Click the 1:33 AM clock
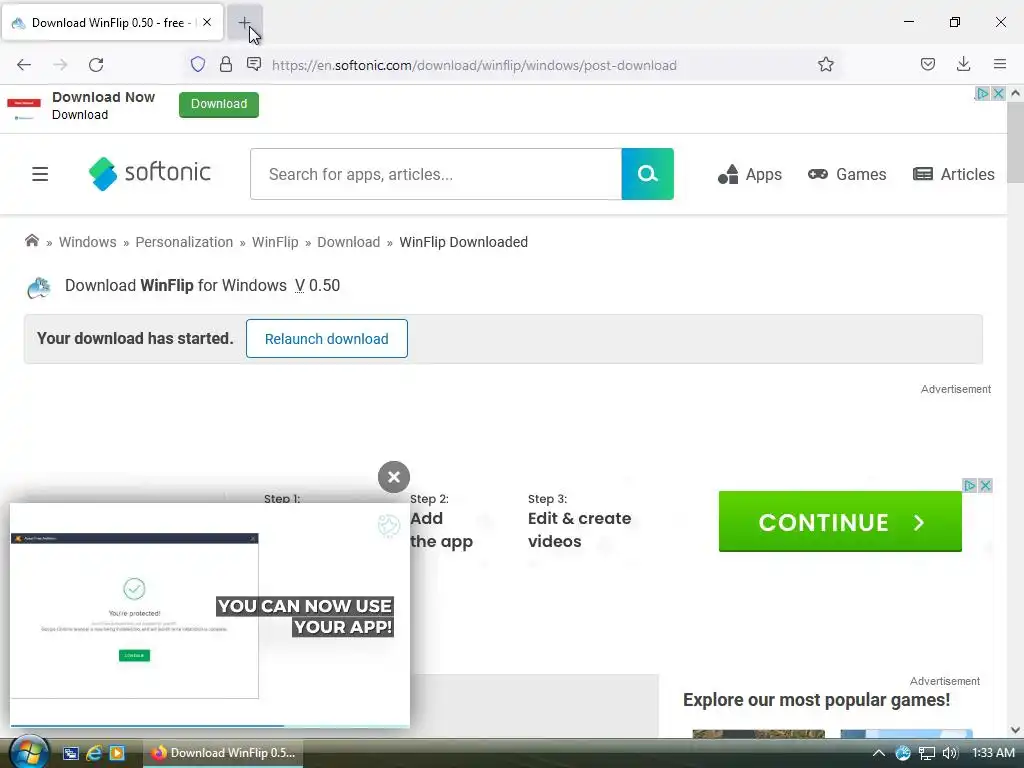Viewport: 1024px width, 768px height. [993, 753]
